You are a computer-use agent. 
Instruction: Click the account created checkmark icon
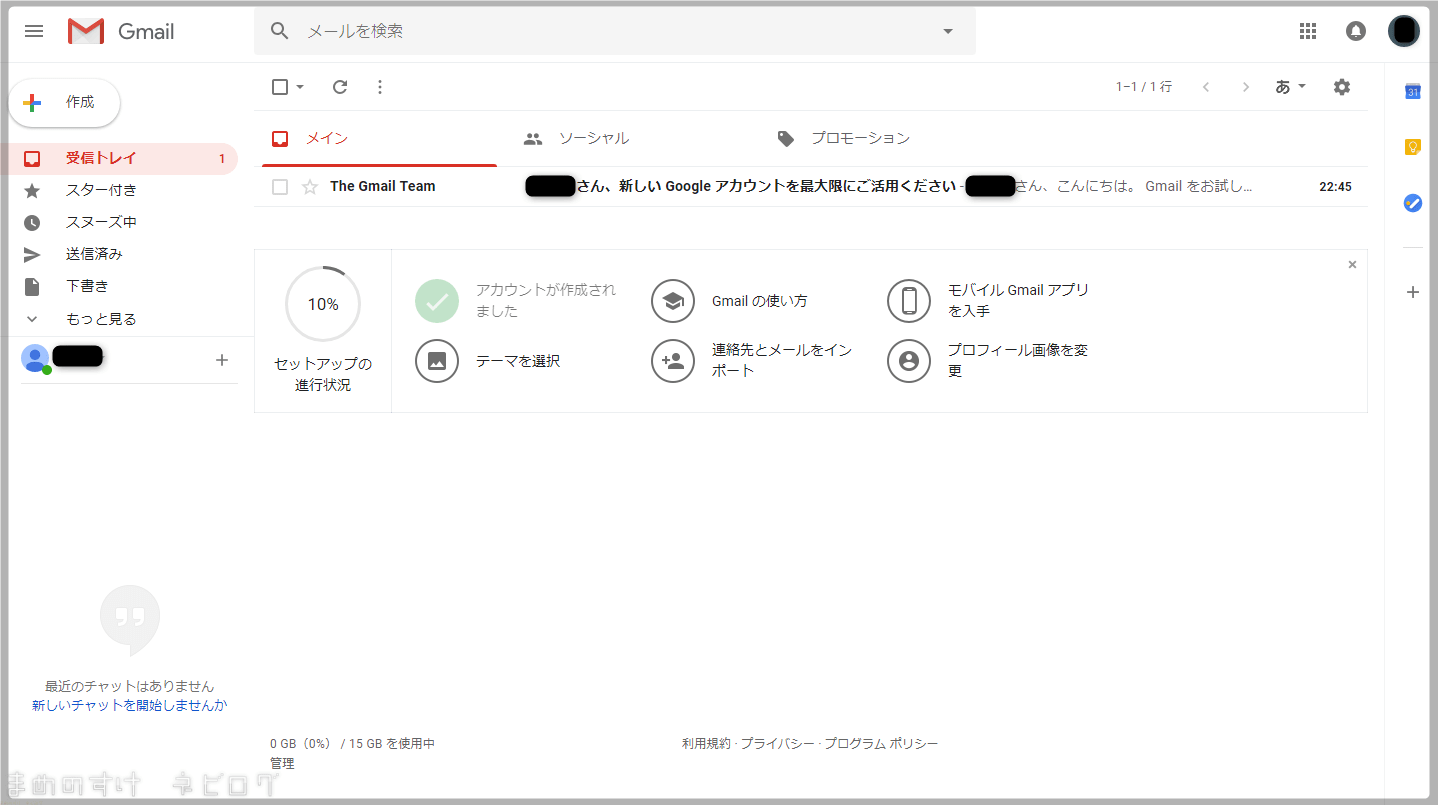[x=437, y=301]
